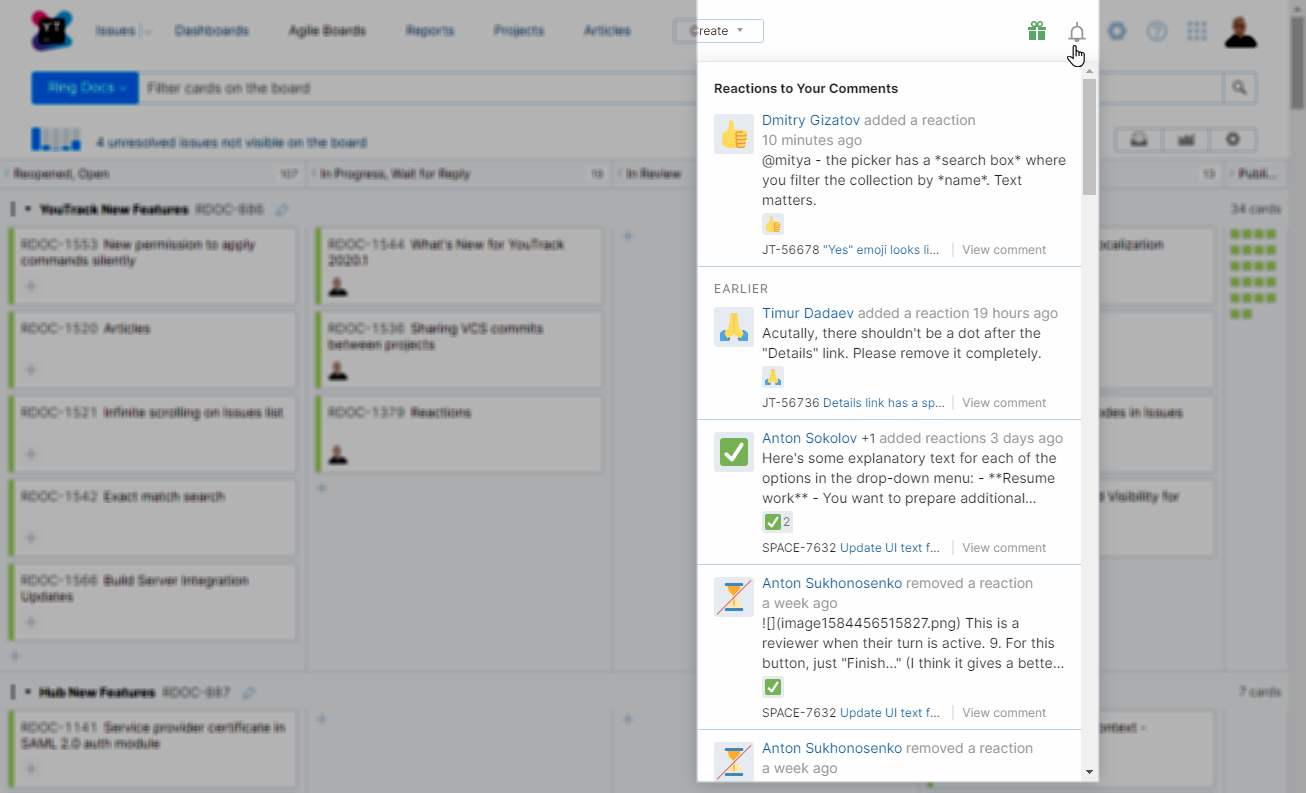Open notifications via the bell icon
Screen dimensions: 1306x793
(x=1077, y=31)
